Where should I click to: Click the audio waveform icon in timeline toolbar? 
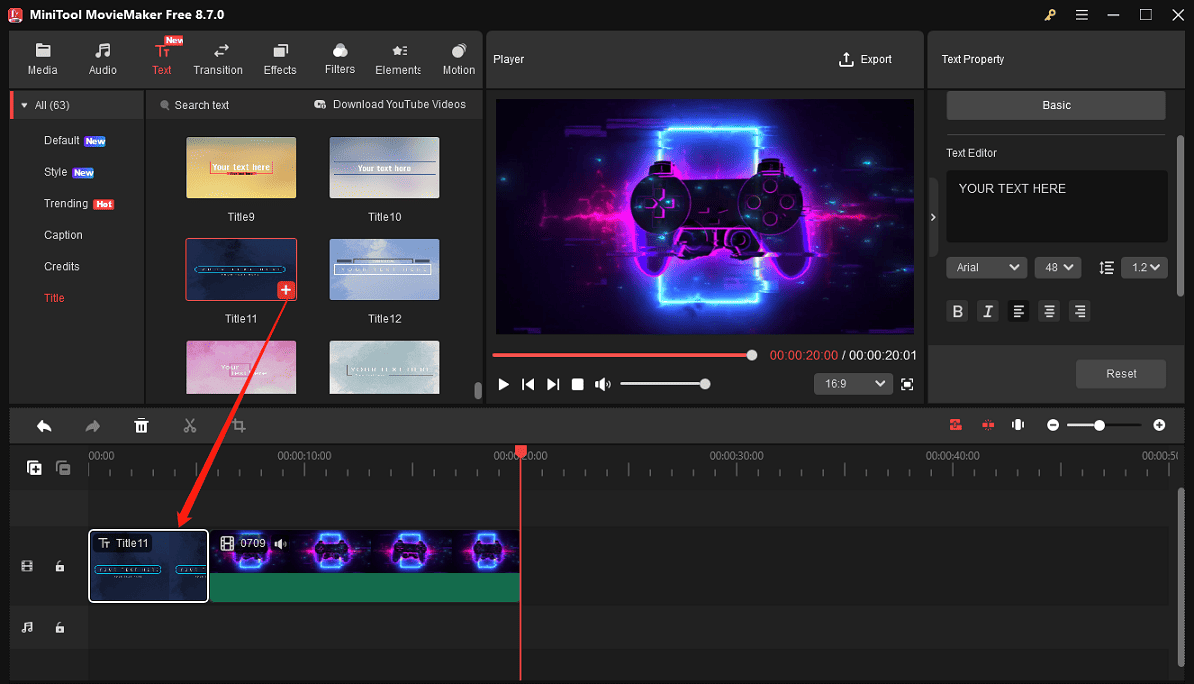click(x=1018, y=425)
